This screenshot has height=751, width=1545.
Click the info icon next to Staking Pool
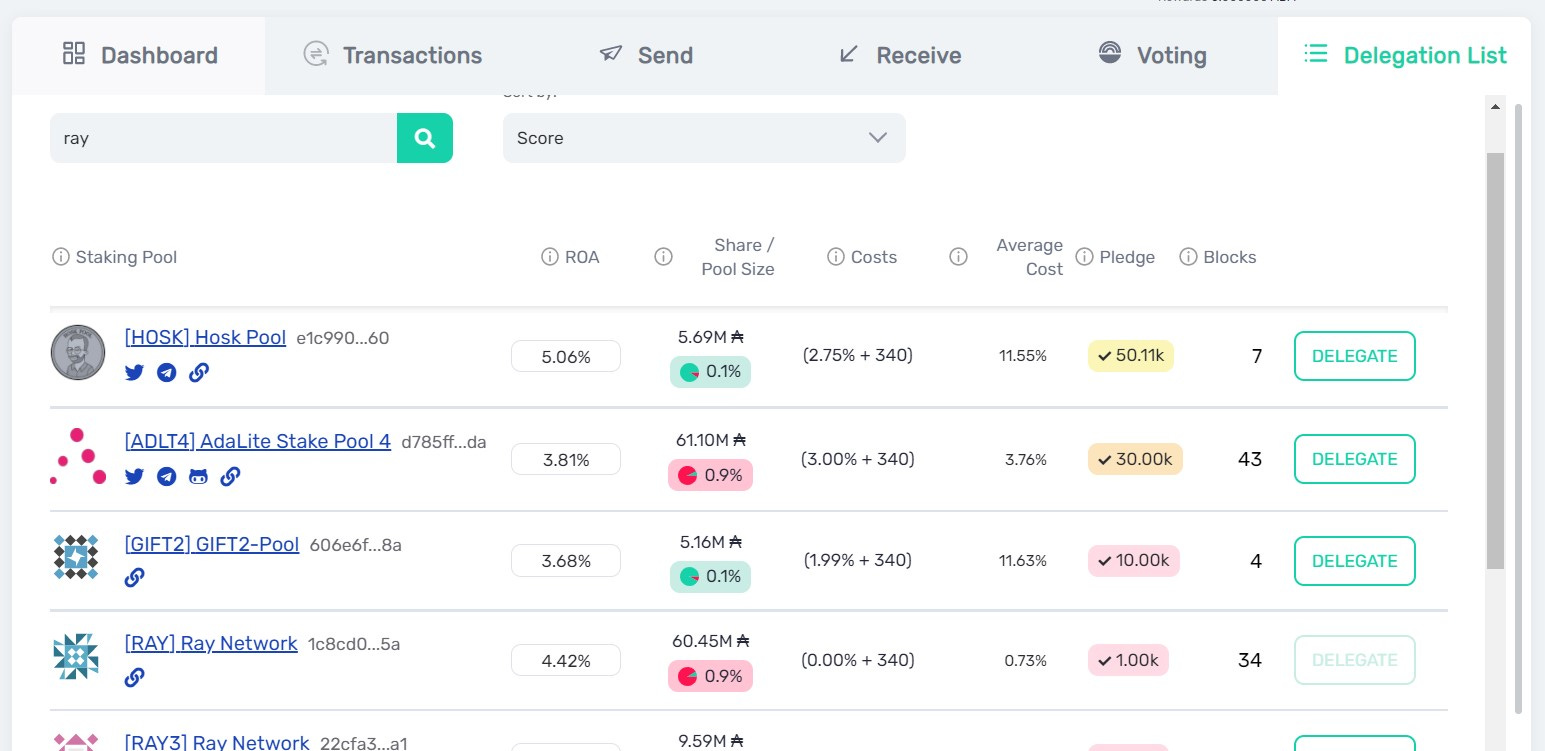tap(60, 257)
